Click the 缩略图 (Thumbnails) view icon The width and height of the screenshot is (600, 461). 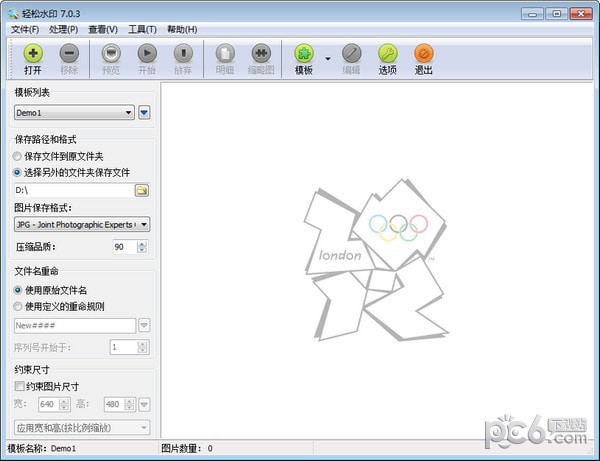261,53
